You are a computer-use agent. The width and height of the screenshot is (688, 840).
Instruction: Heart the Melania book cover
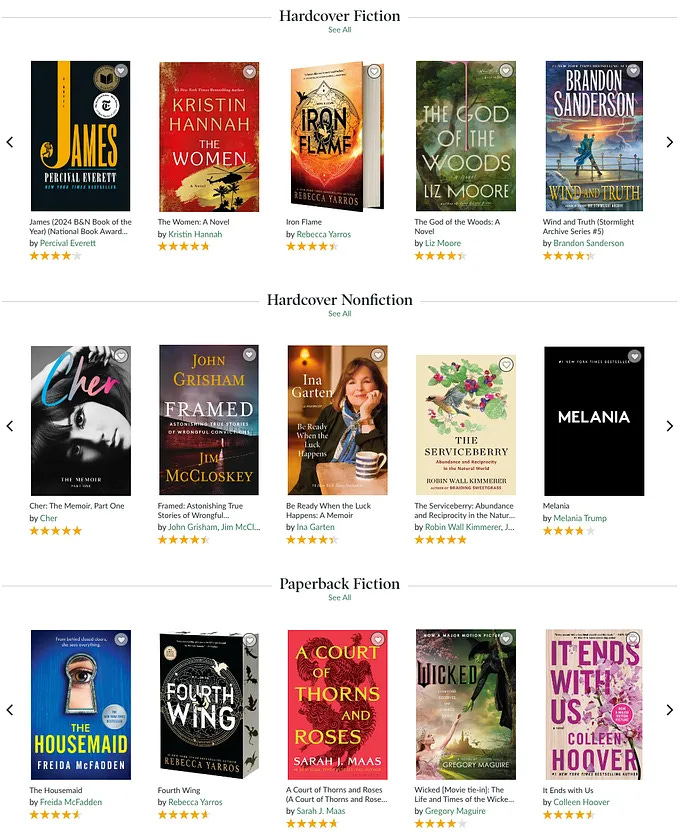tap(635, 356)
